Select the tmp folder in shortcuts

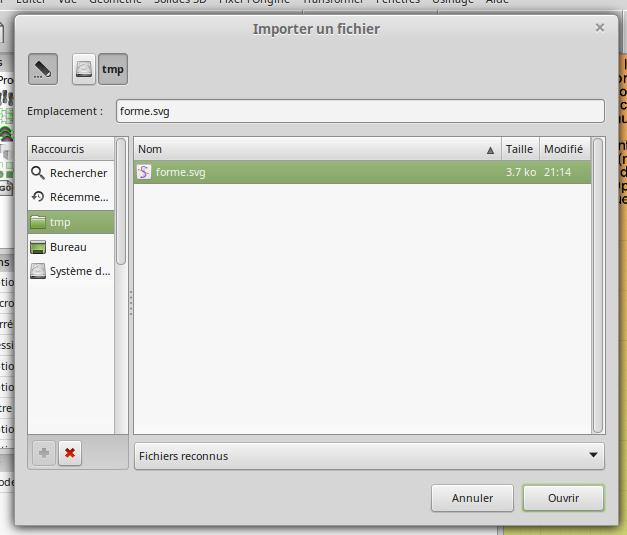pyautogui.click(x=70, y=222)
